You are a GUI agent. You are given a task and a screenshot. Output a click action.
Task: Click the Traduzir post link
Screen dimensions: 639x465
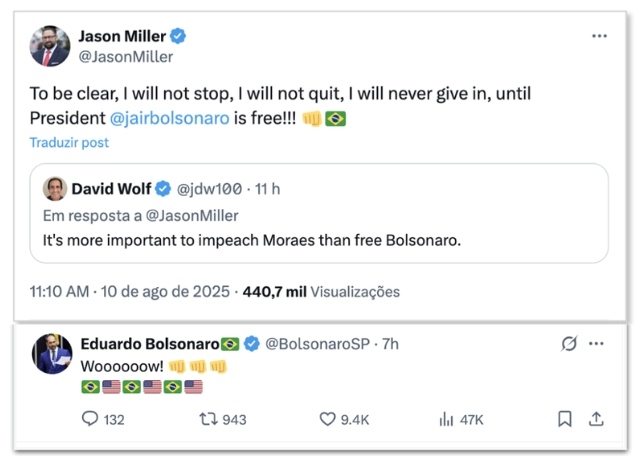[x=68, y=142]
